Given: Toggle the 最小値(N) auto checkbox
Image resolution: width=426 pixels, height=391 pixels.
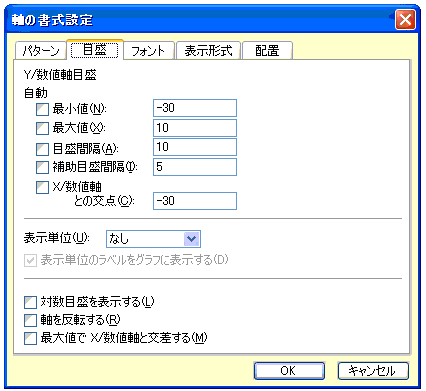Looking at the screenshot, I should tap(42, 109).
